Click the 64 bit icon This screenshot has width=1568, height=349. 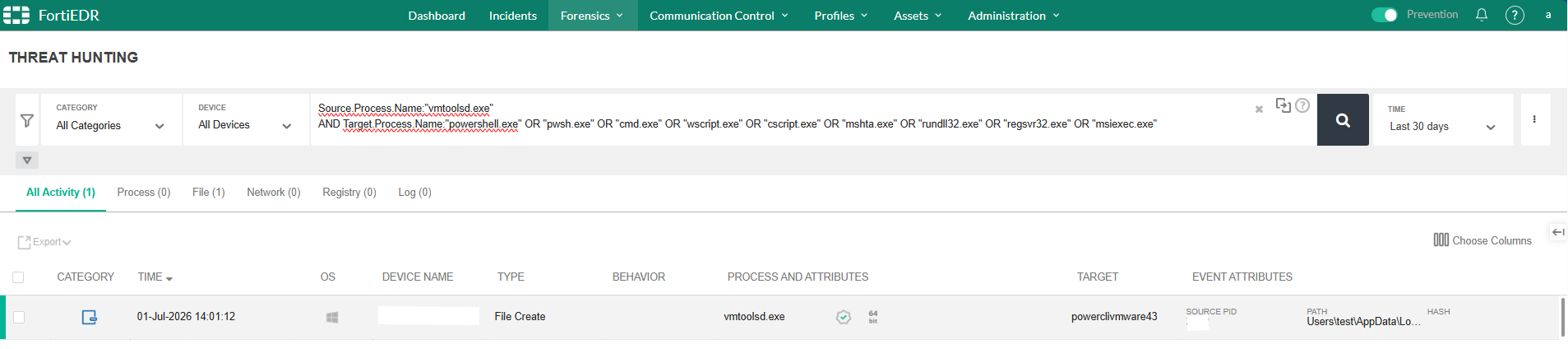(873, 317)
